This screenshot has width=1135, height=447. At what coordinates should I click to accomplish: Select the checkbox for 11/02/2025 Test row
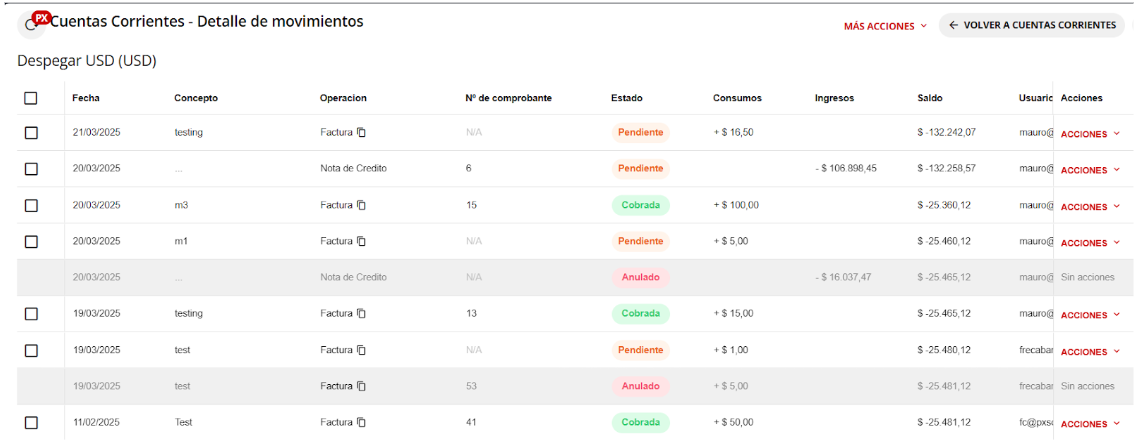click(x=31, y=423)
